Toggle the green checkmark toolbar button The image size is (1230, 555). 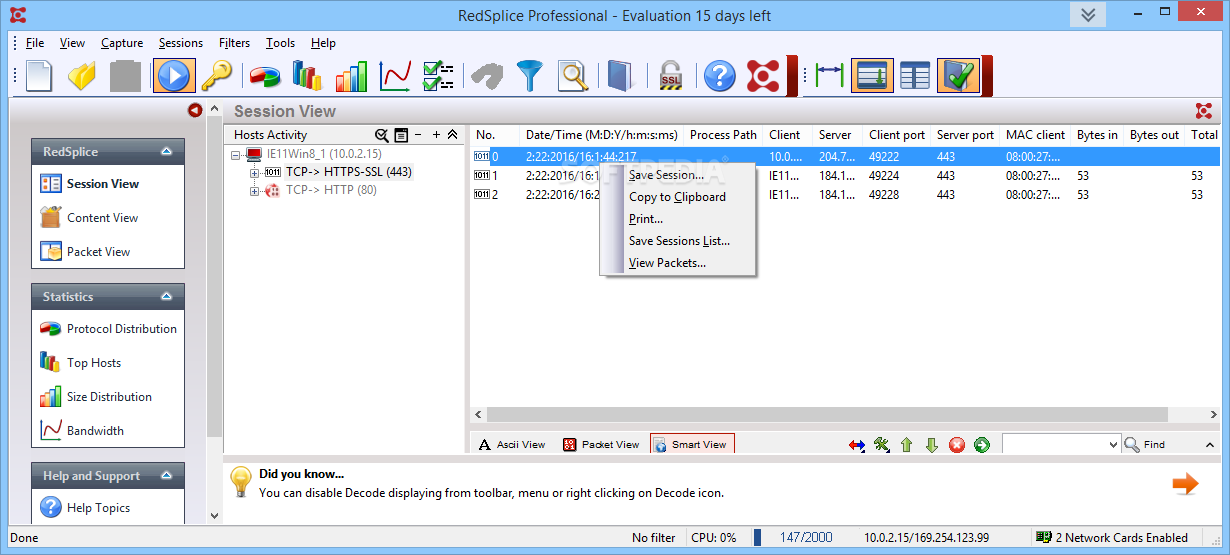click(958, 76)
